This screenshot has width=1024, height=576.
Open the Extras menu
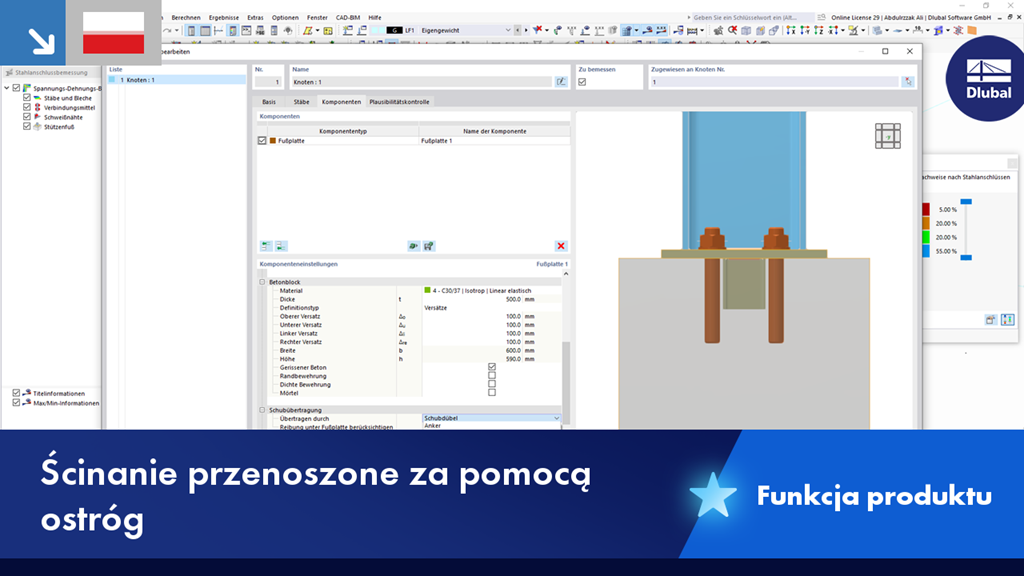coord(254,17)
